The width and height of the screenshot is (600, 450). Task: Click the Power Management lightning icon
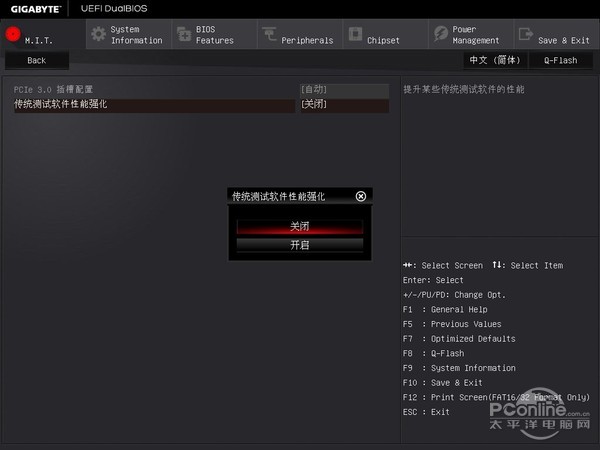[441, 34]
